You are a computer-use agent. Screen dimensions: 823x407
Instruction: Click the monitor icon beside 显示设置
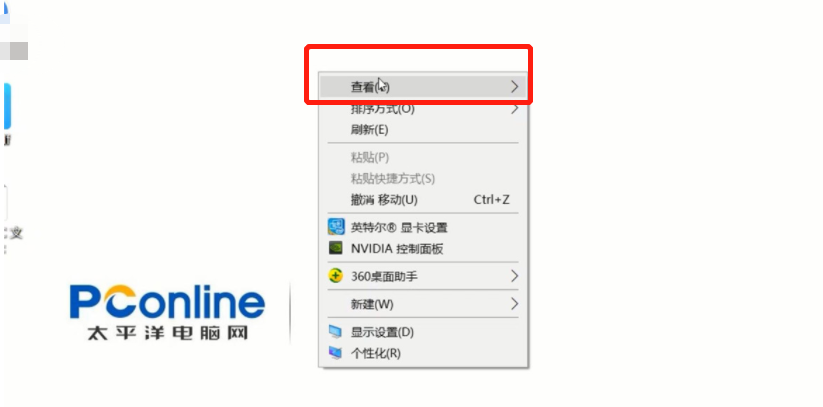tap(335, 332)
